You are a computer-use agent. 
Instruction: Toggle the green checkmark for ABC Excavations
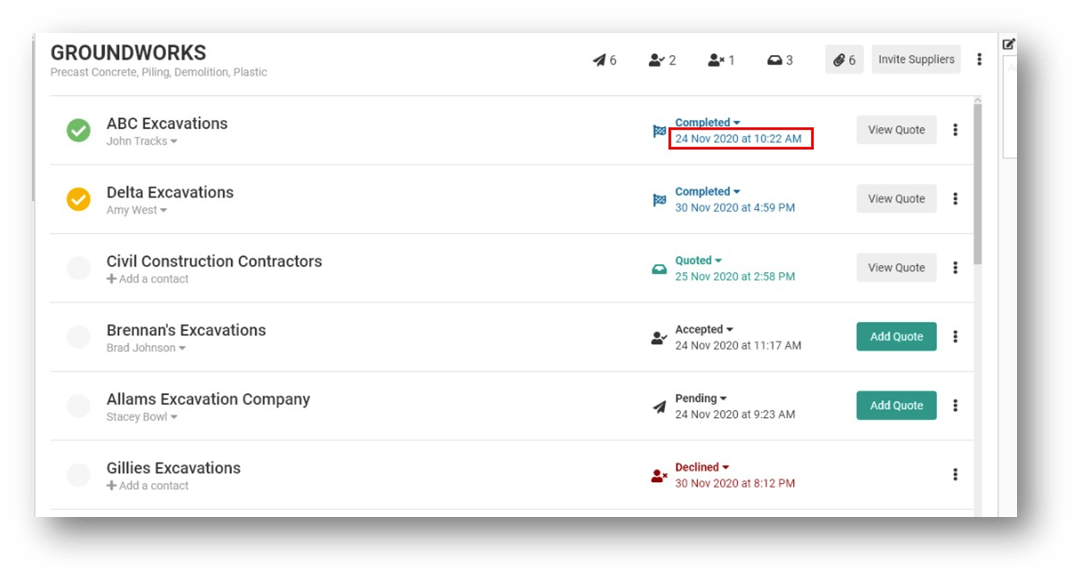pos(78,130)
